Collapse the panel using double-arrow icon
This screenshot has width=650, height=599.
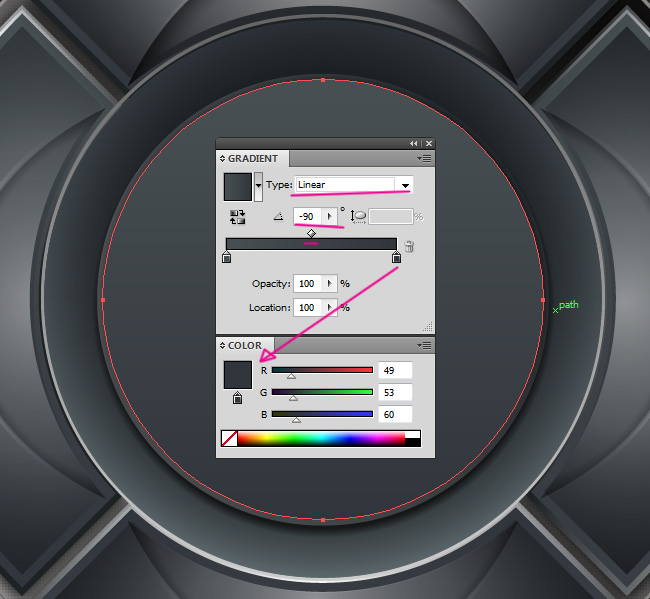coord(414,143)
